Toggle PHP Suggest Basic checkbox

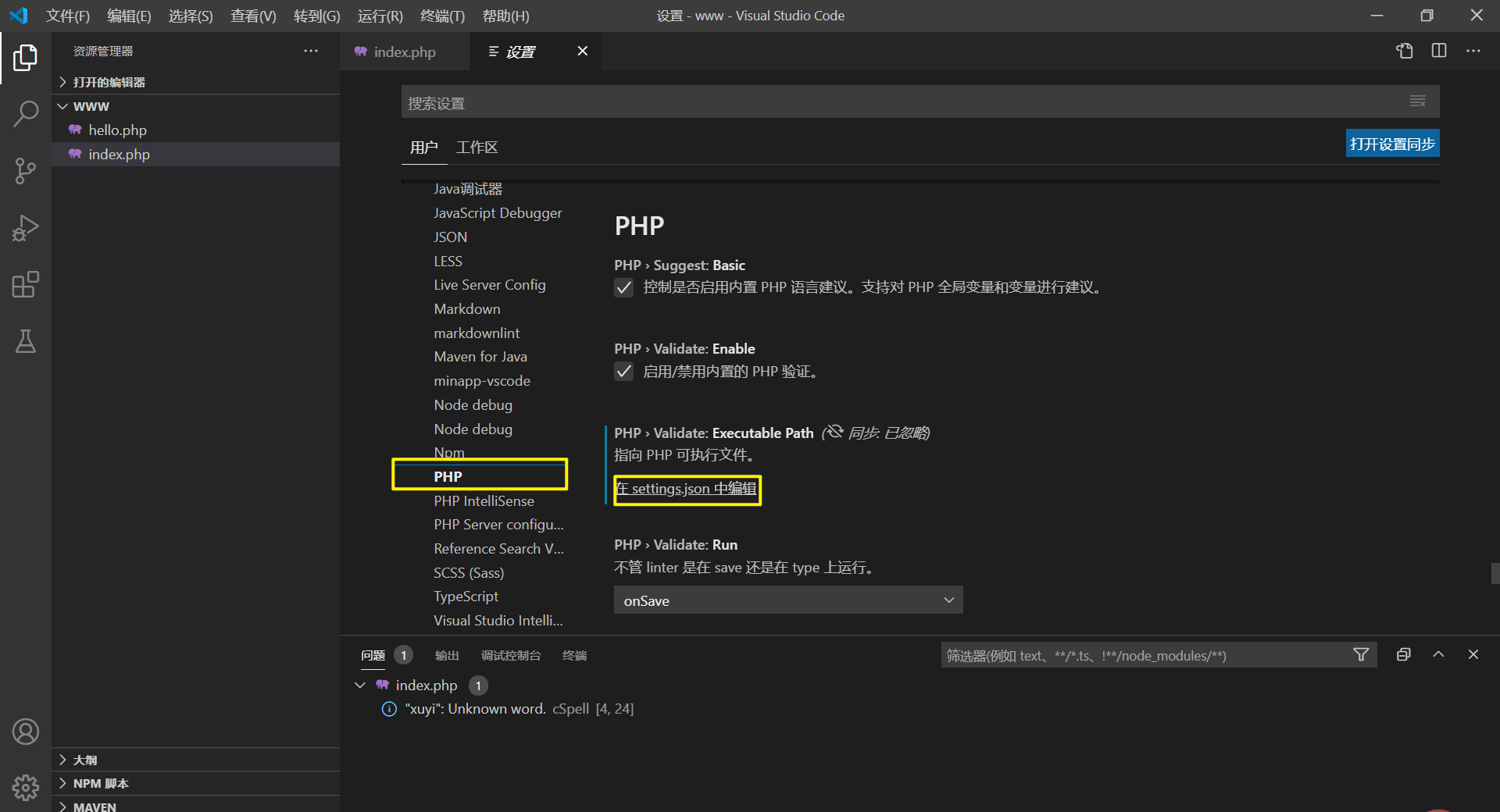(623, 287)
